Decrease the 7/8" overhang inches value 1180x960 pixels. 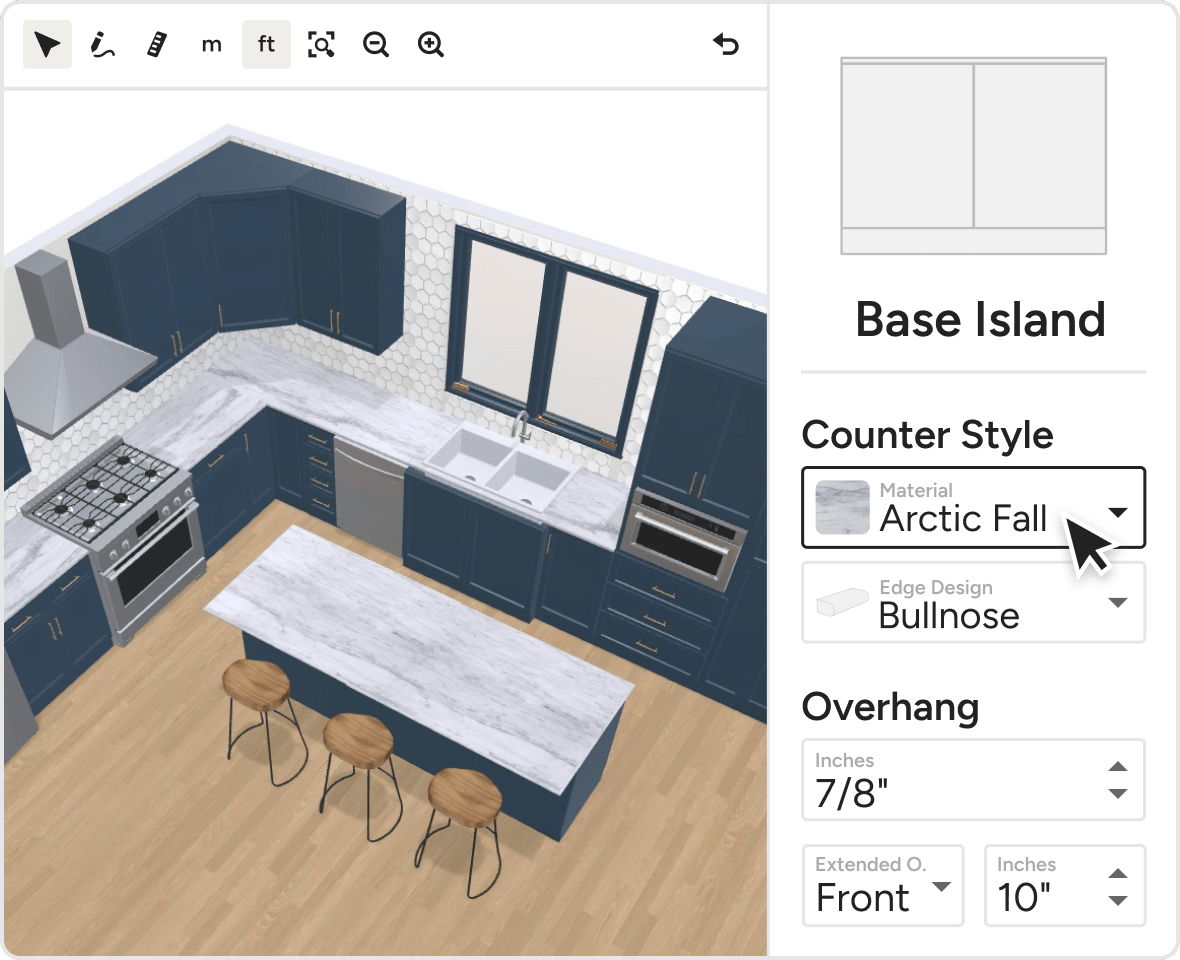coord(1118,794)
